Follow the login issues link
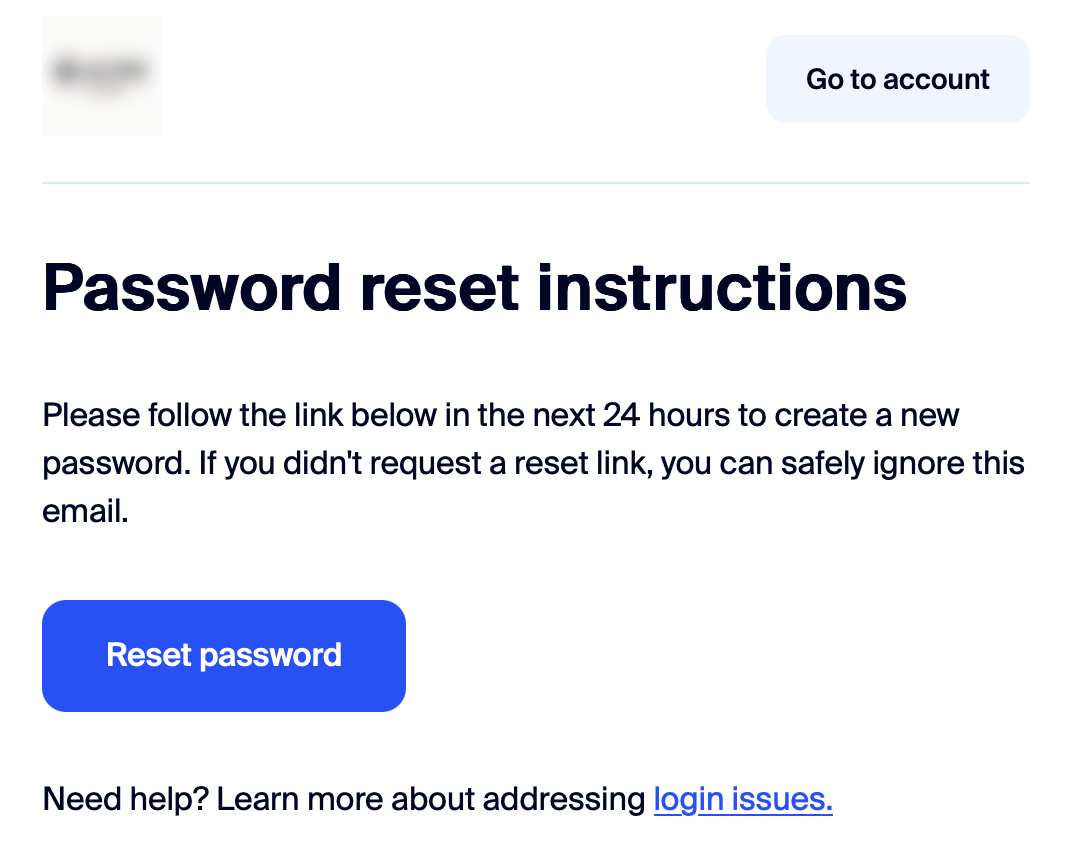 pos(743,799)
